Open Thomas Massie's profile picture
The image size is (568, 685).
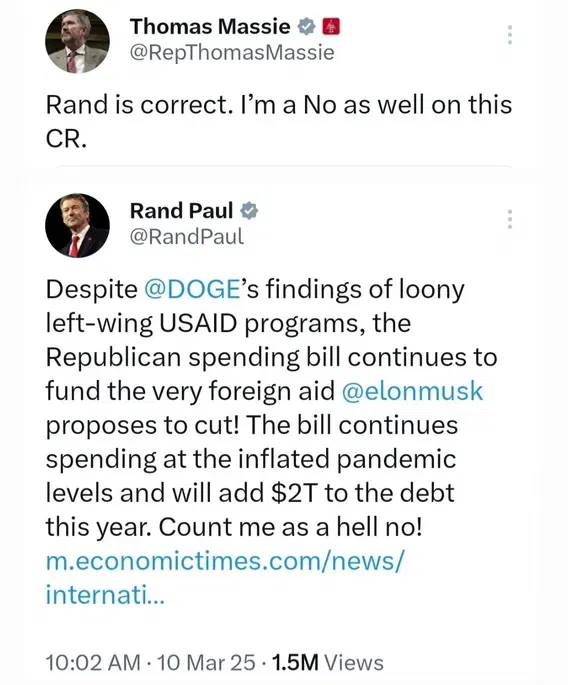point(77,41)
